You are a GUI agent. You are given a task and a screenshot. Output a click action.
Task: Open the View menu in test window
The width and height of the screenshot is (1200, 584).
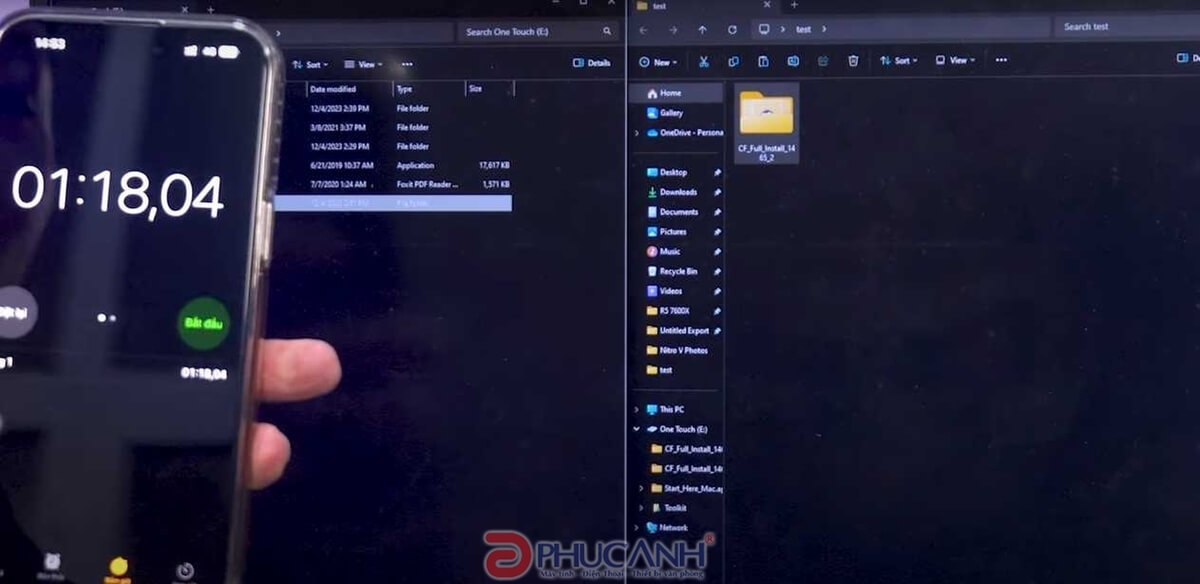[x=955, y=61]
